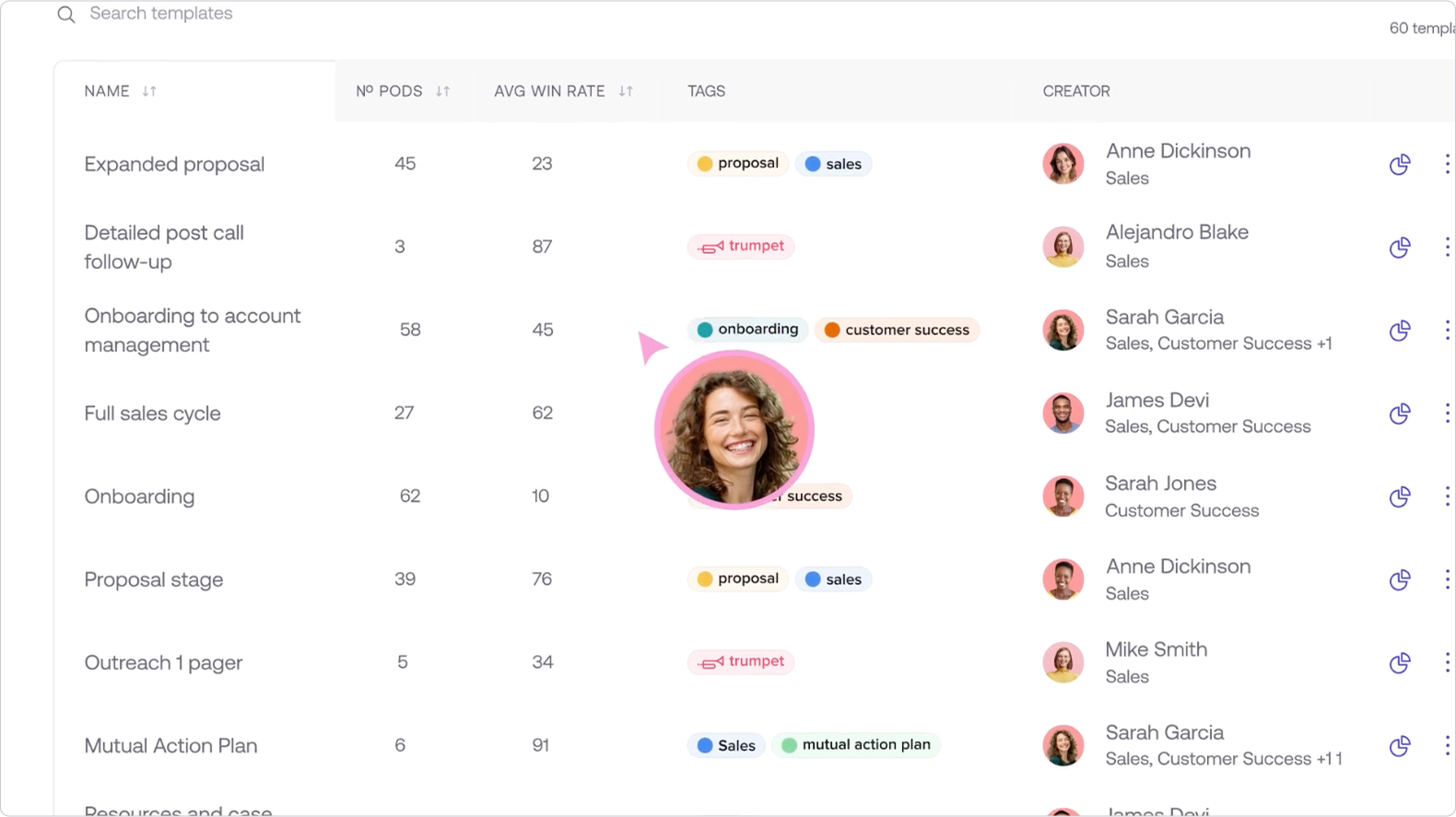Open the Outreach 1 pager template

pos(163,662)
